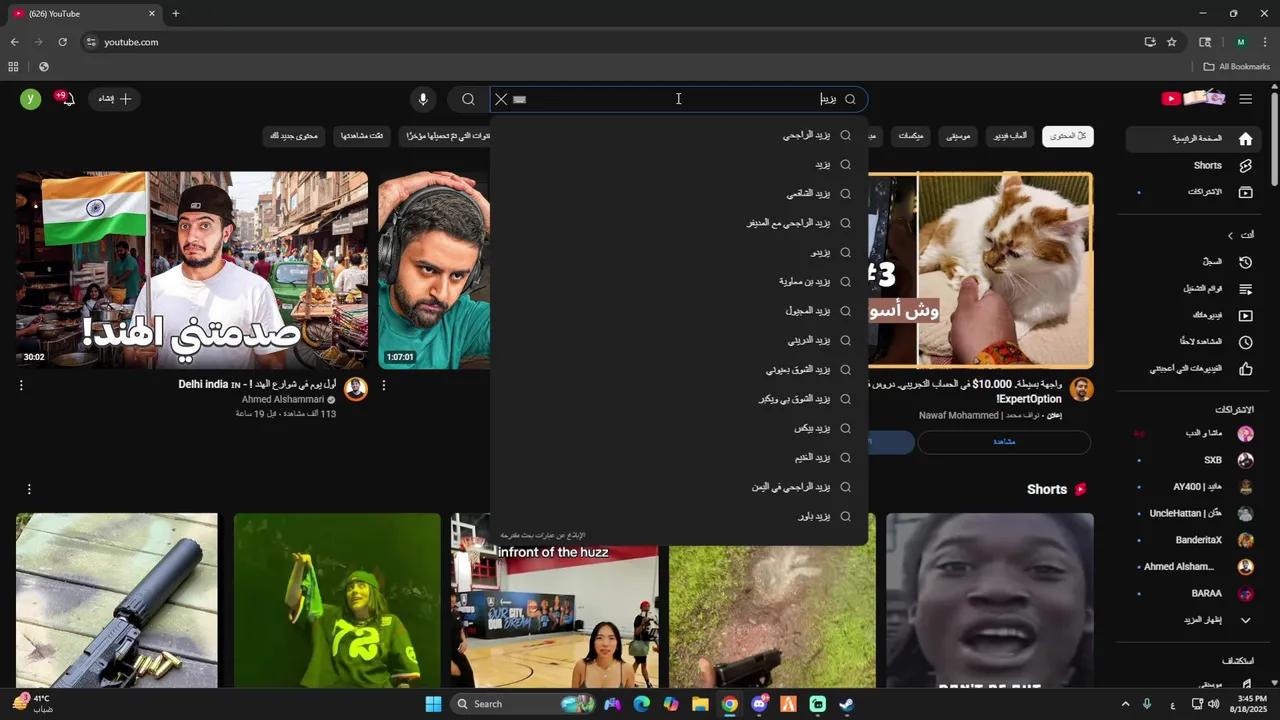Click the magnifier search button beside the X
1280x720 pixels.
pos(468,99)
